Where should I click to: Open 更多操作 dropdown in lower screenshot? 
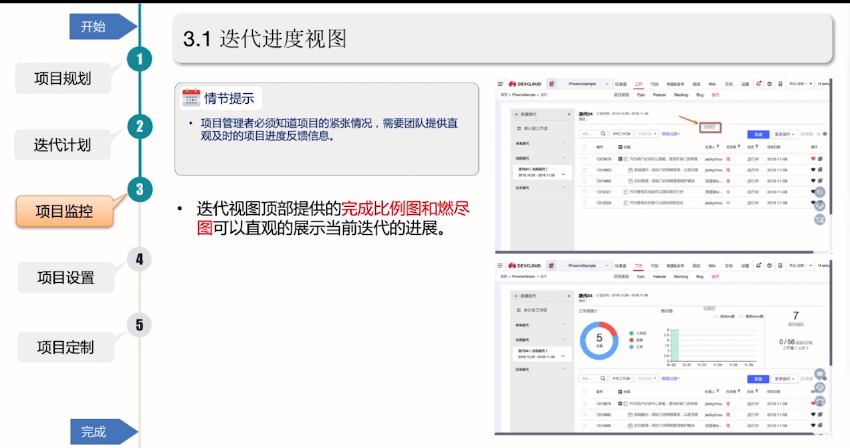pyautogui.click(x=784, y=379)
